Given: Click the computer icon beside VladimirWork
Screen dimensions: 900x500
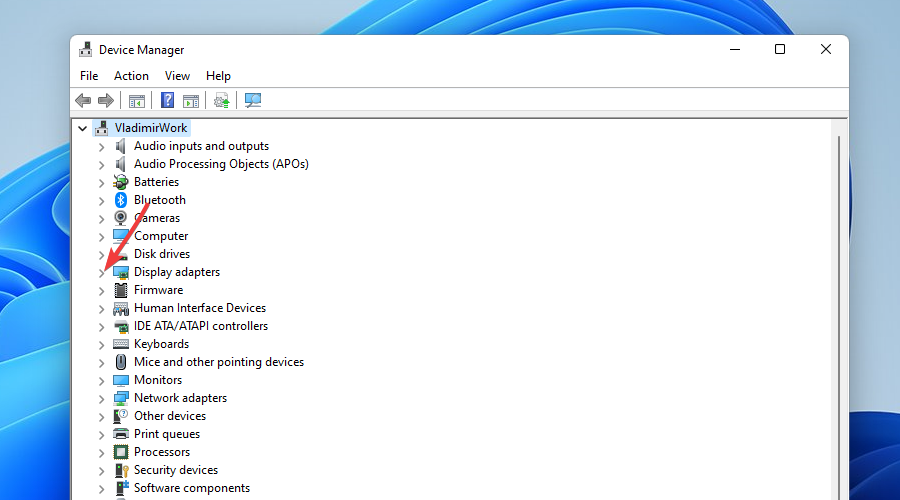Looking at the screenshot, I should [x=102, y=127].
